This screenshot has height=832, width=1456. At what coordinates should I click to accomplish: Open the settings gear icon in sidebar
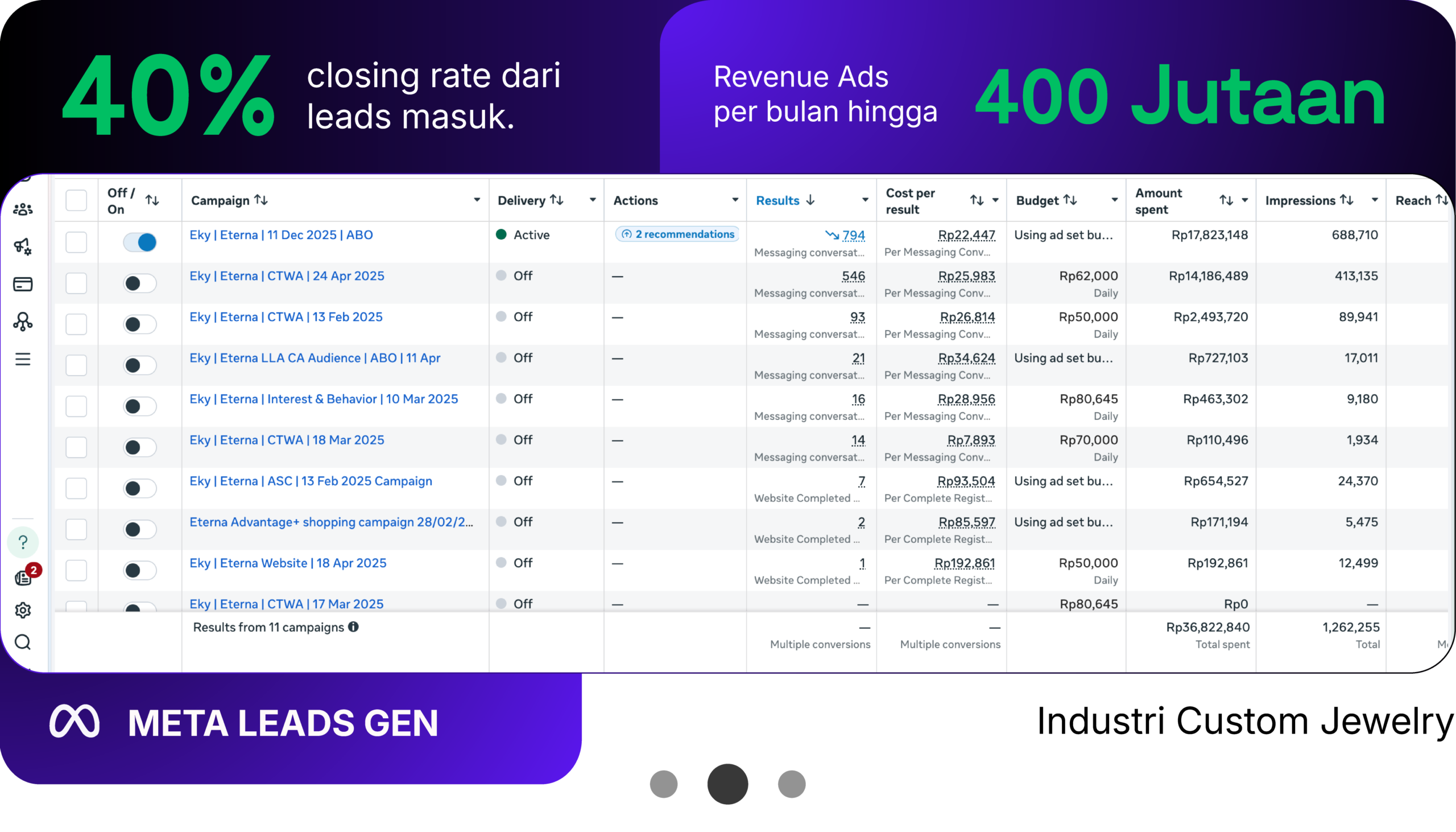point(23,609)
